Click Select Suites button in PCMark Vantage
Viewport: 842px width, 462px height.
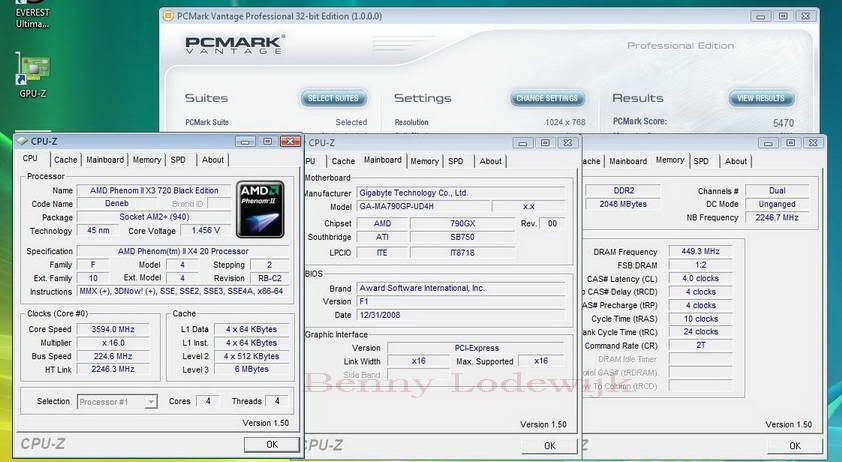point(333,98)
